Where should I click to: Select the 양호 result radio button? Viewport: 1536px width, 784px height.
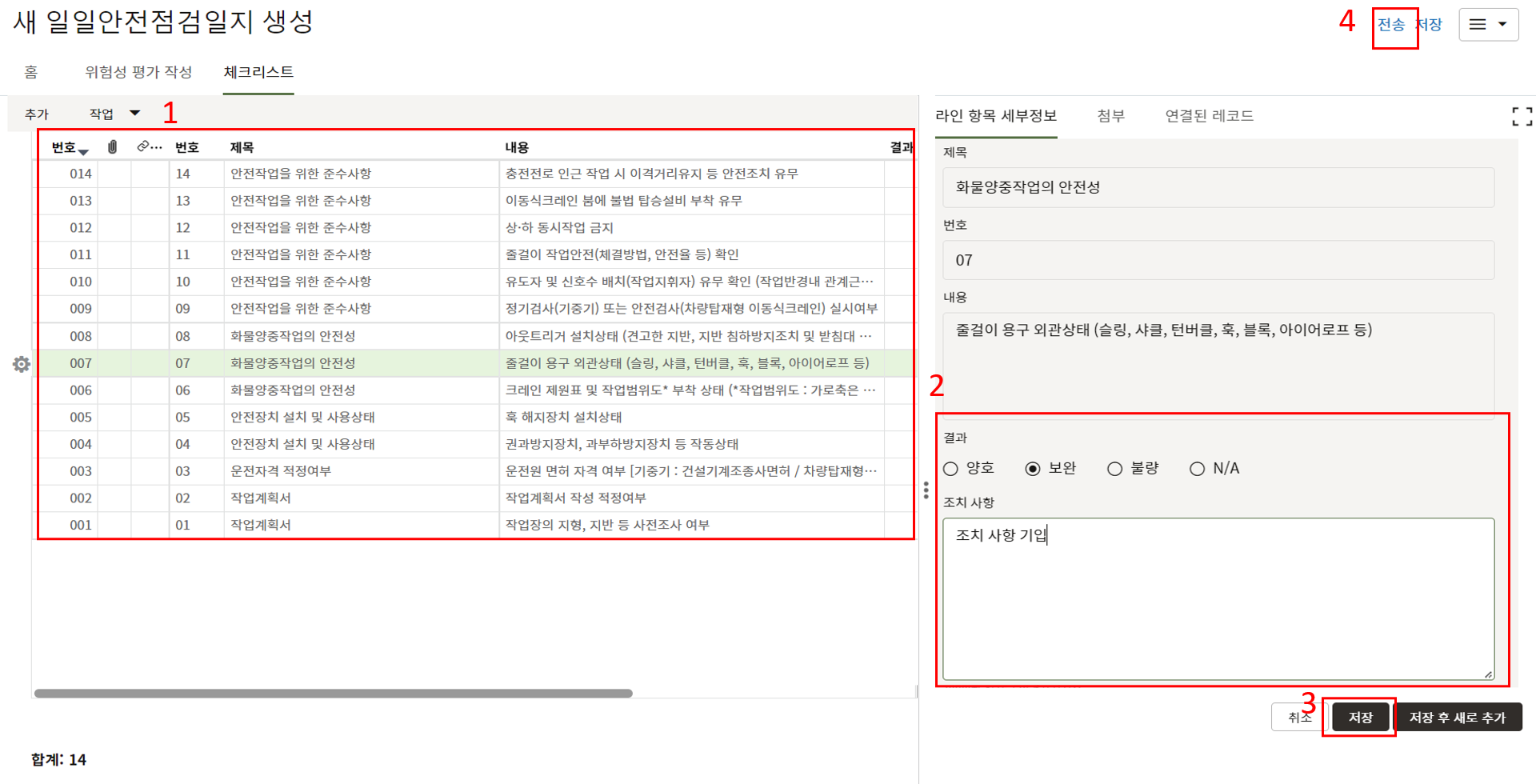tap(951, 469)
